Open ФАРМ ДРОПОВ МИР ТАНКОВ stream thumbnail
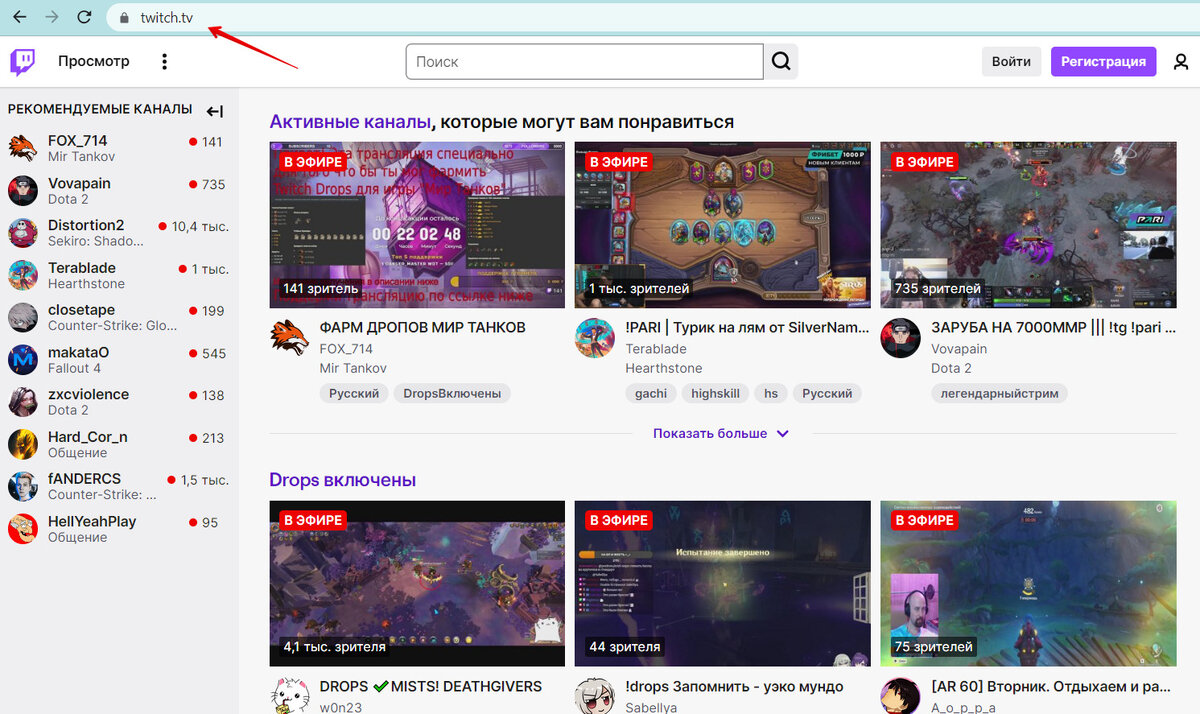This screenshot has height=714, width=1200. (x=417, y=224)
